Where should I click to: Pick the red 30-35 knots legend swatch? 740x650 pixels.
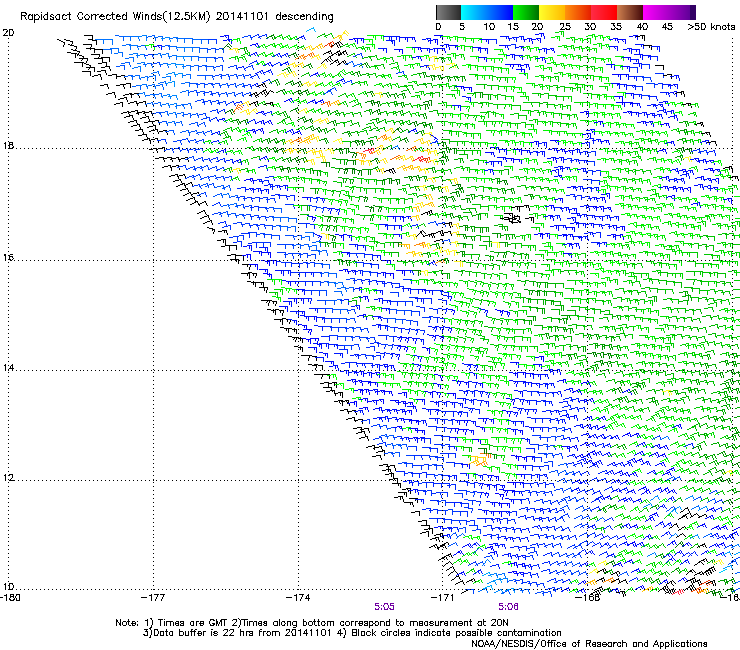(604, 12)
